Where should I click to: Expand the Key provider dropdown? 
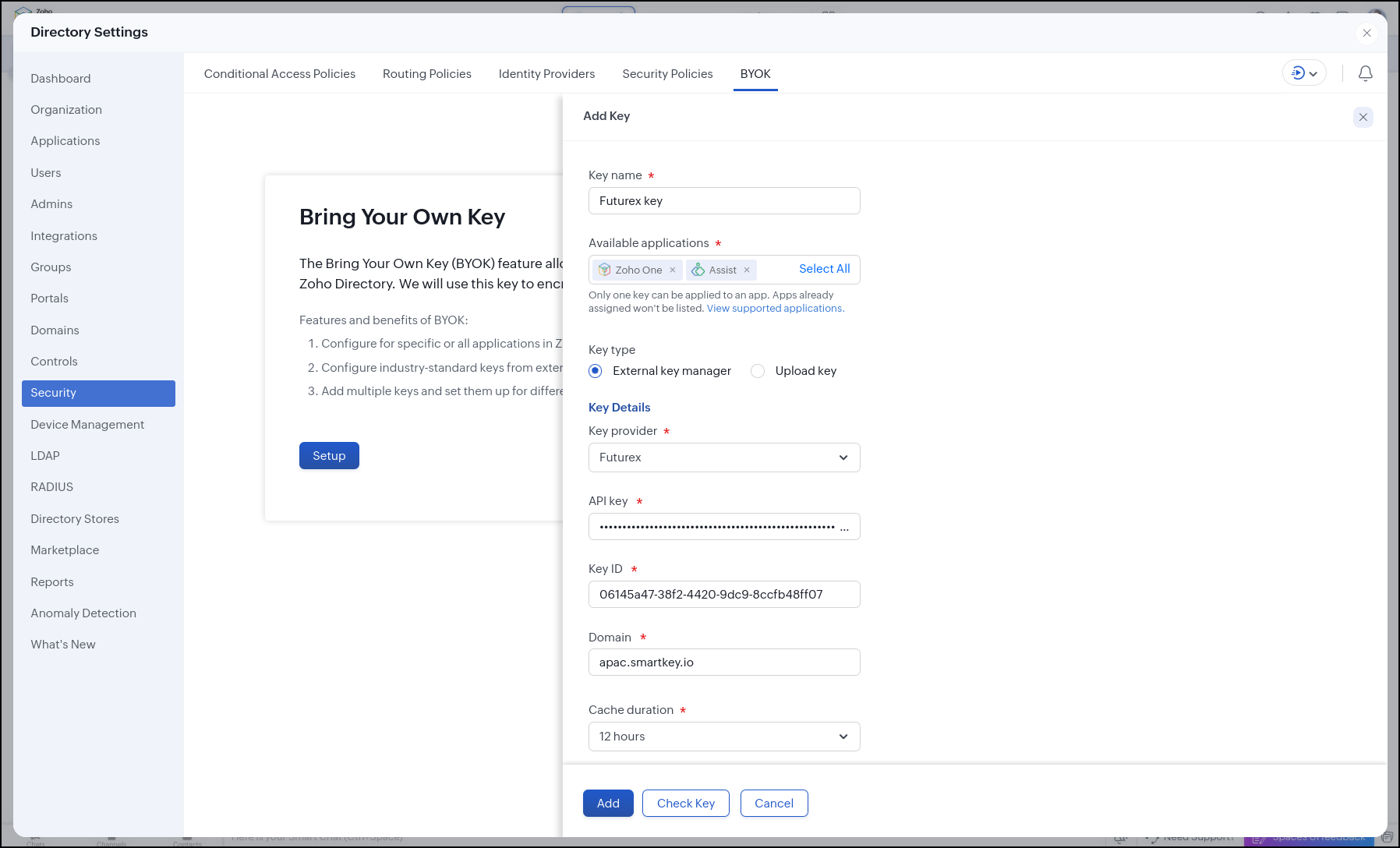click(x=724, y=458)
